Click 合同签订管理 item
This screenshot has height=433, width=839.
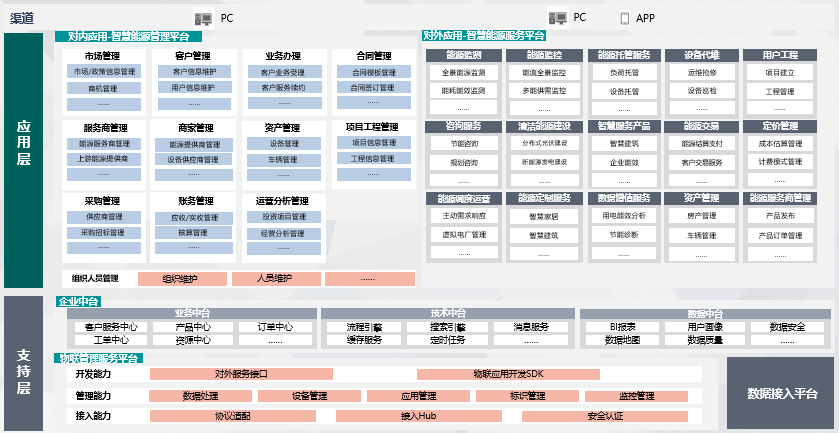pyautogui.click(x=374, y=87)
